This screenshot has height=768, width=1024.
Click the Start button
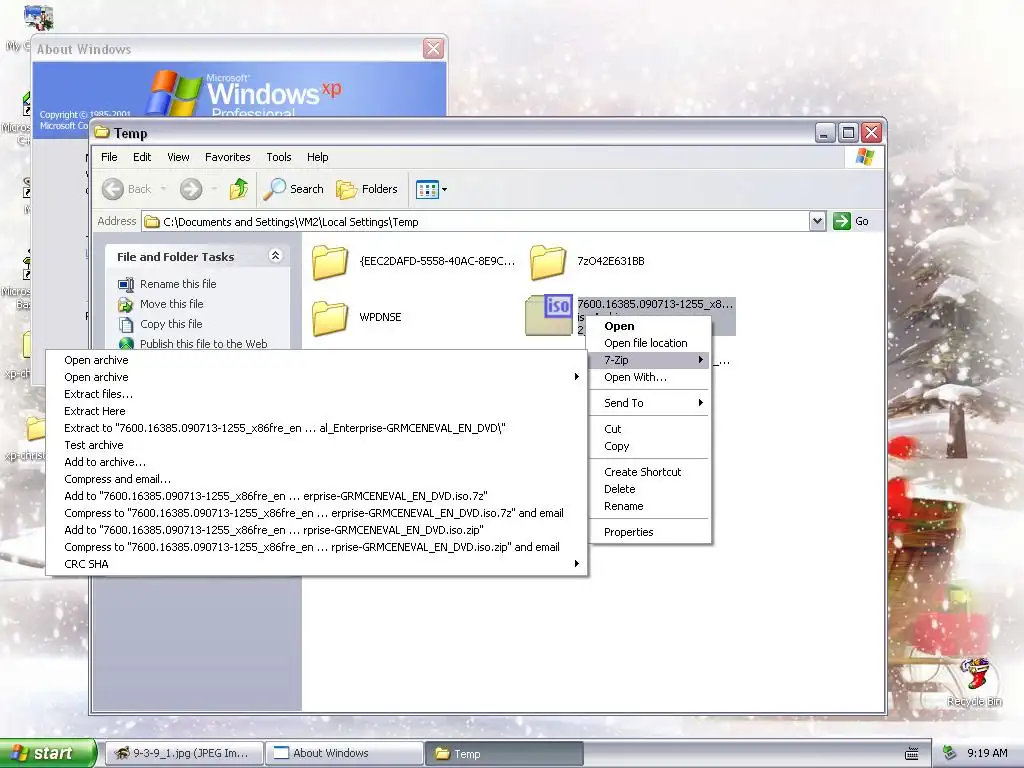coord(48,753)
